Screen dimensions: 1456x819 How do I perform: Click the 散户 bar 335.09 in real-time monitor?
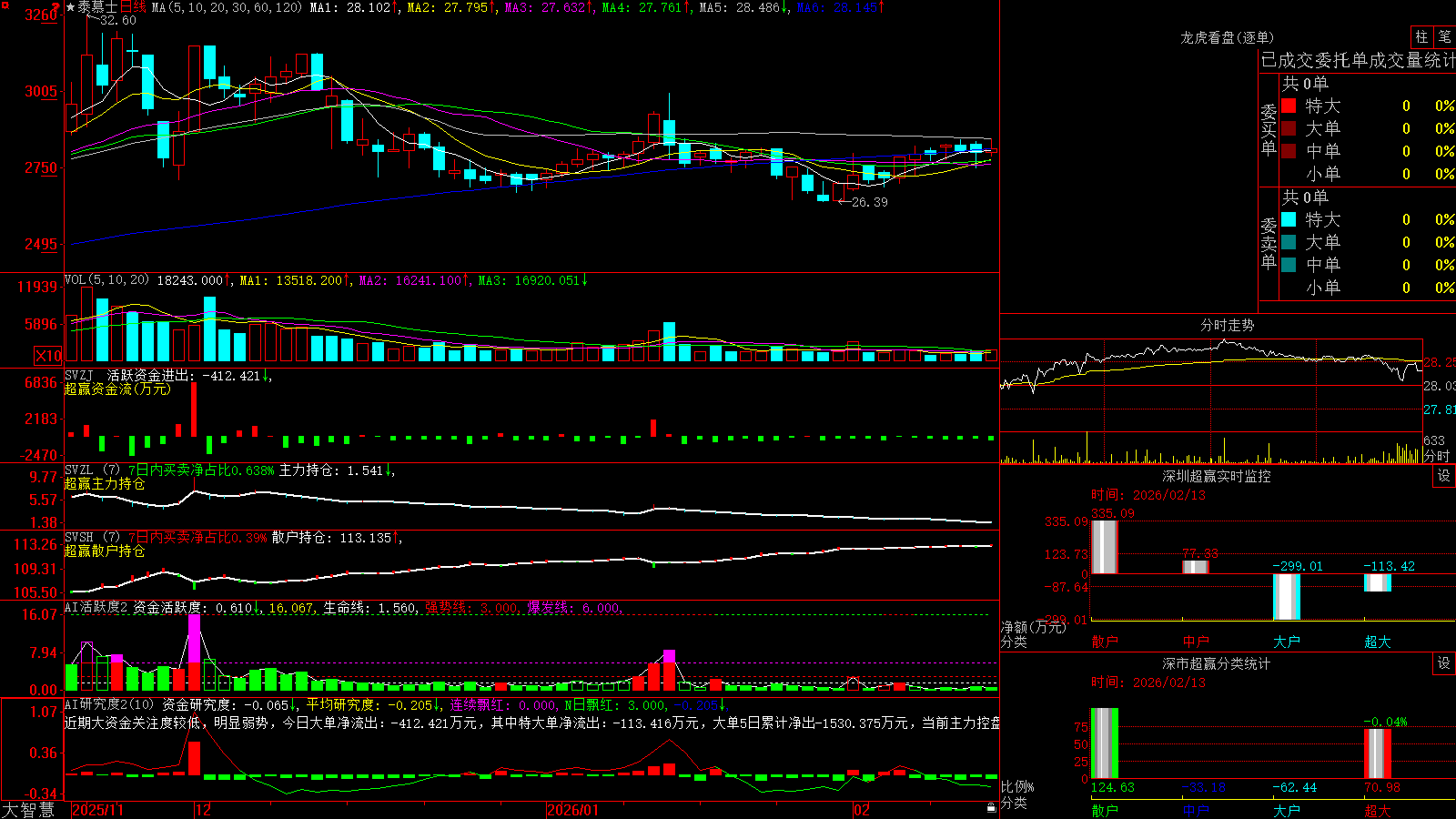[x=1105, y=546]
